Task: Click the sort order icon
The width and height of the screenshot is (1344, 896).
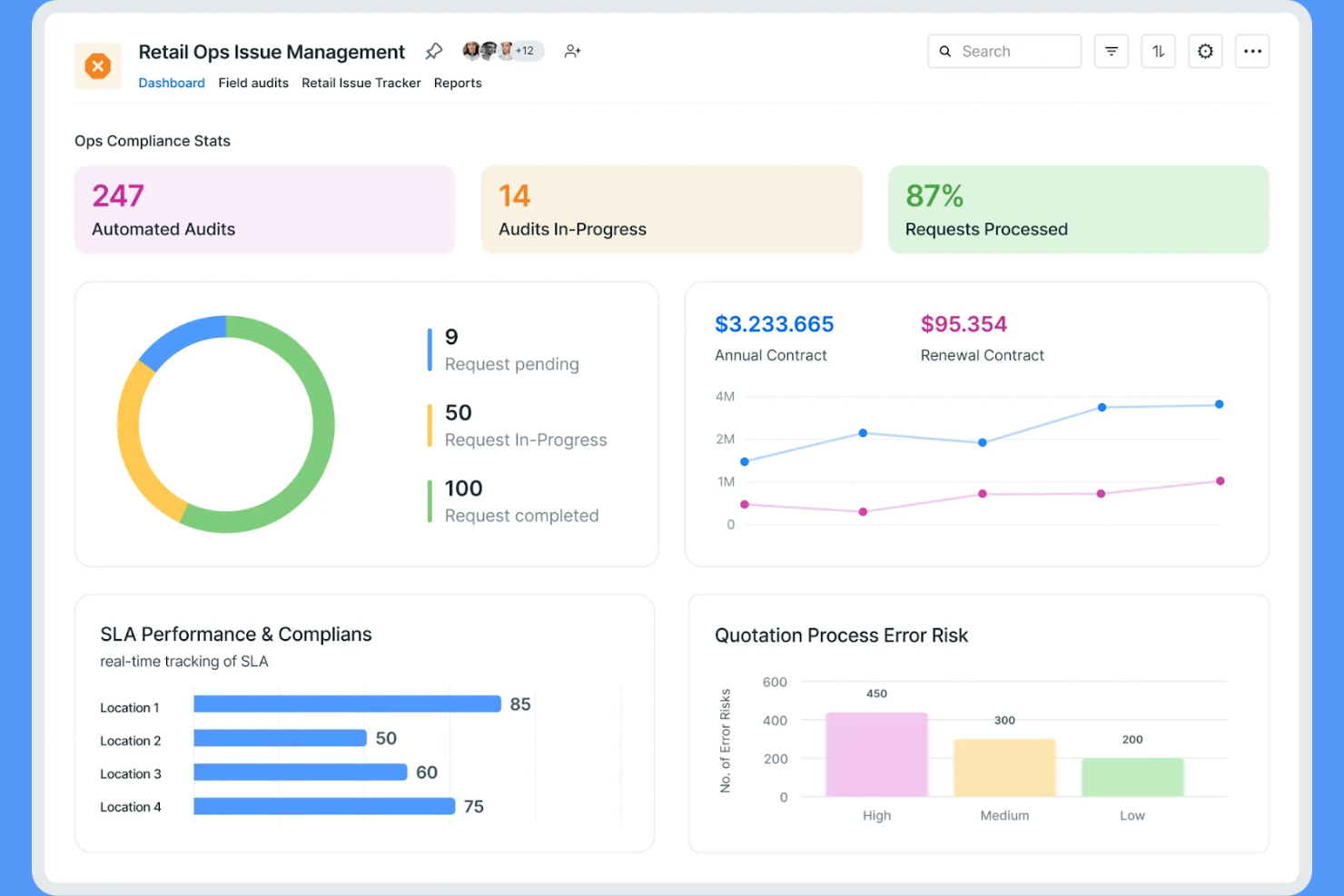Action: point(1158,51)
